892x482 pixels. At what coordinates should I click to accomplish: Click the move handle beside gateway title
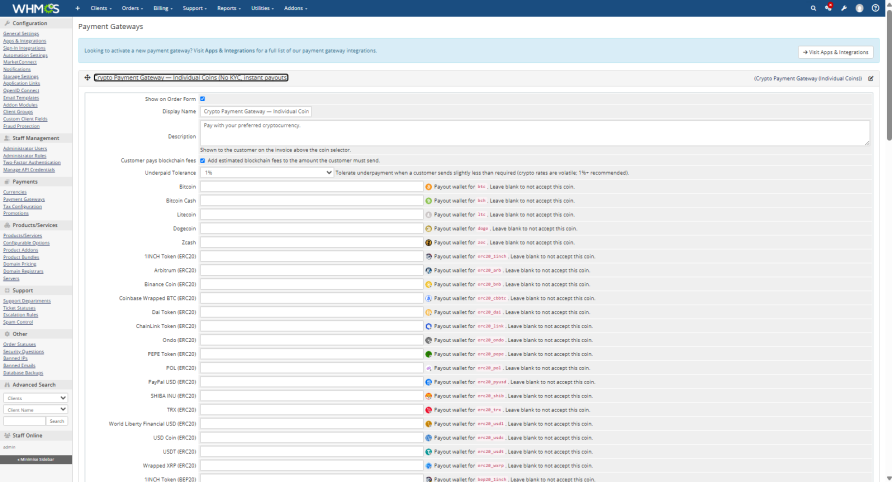coord(87,77)
